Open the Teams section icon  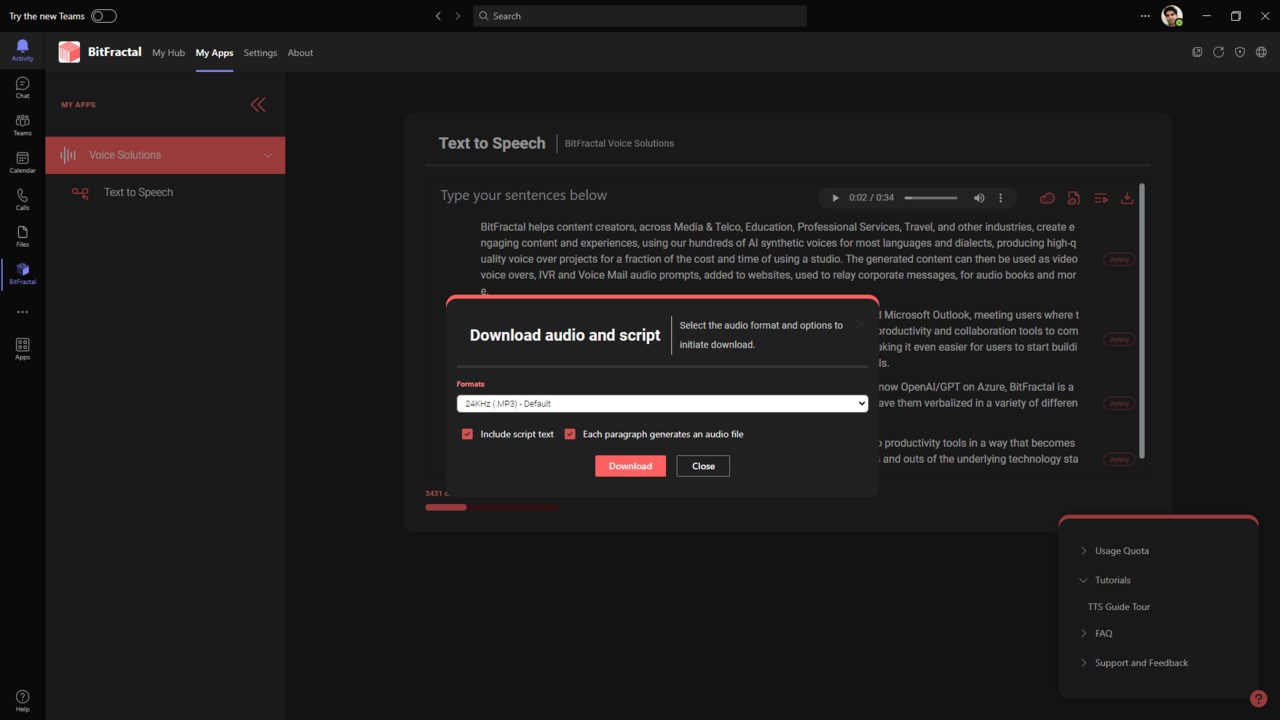22,125
